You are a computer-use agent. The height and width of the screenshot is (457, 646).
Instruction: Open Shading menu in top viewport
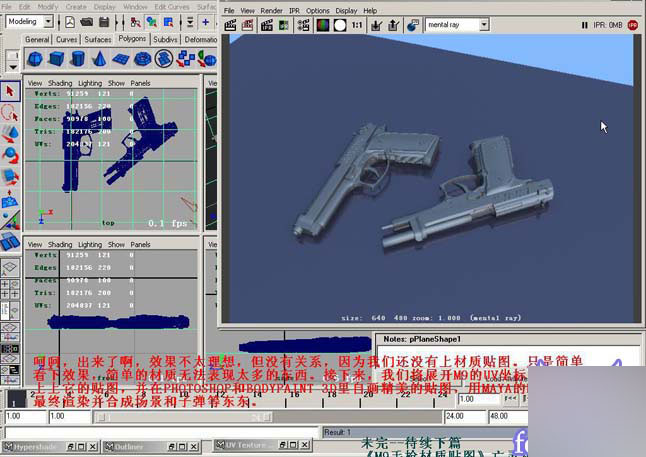click(60, 83)
